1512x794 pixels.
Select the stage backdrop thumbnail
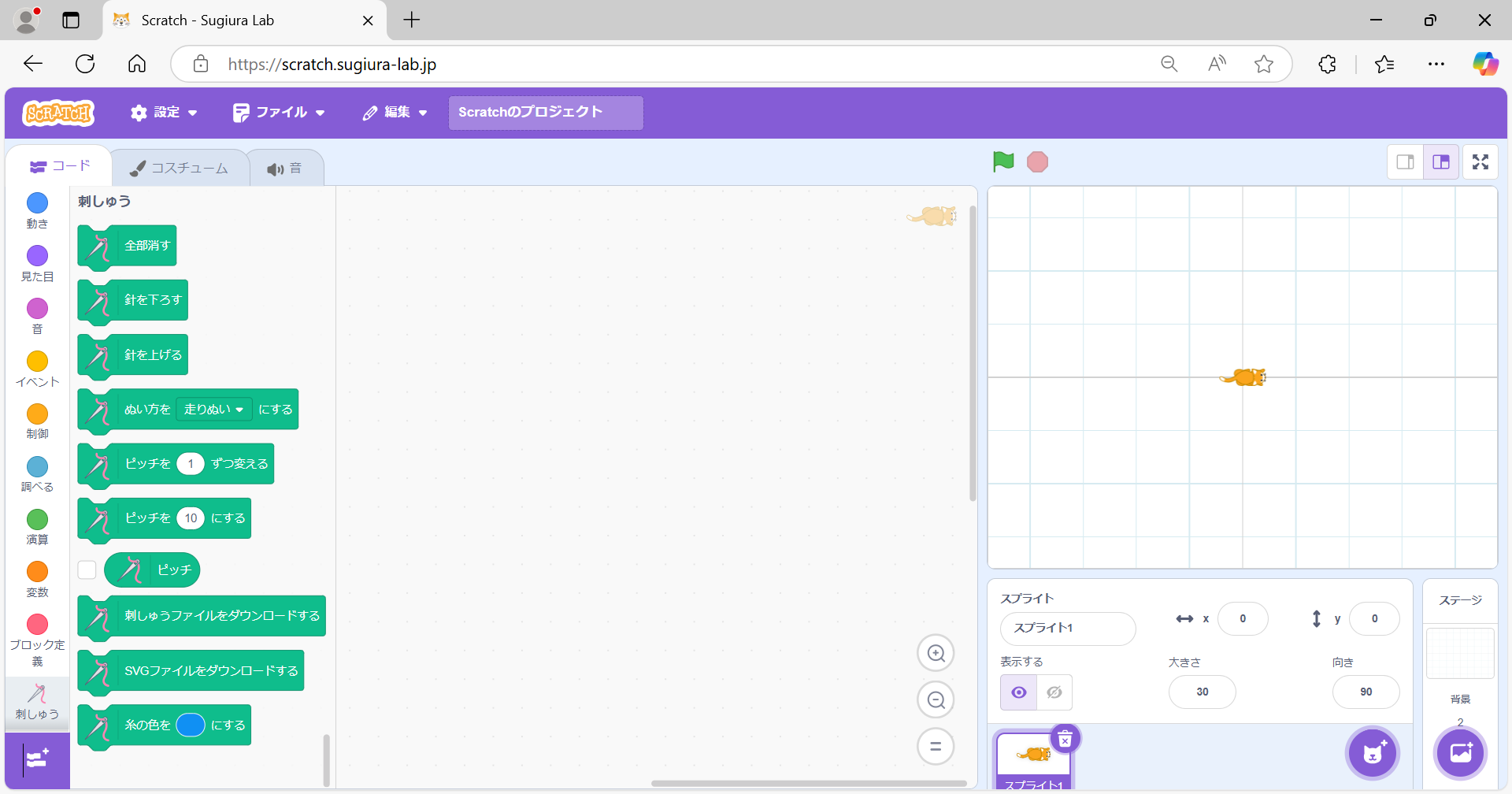coord(1460,653)
